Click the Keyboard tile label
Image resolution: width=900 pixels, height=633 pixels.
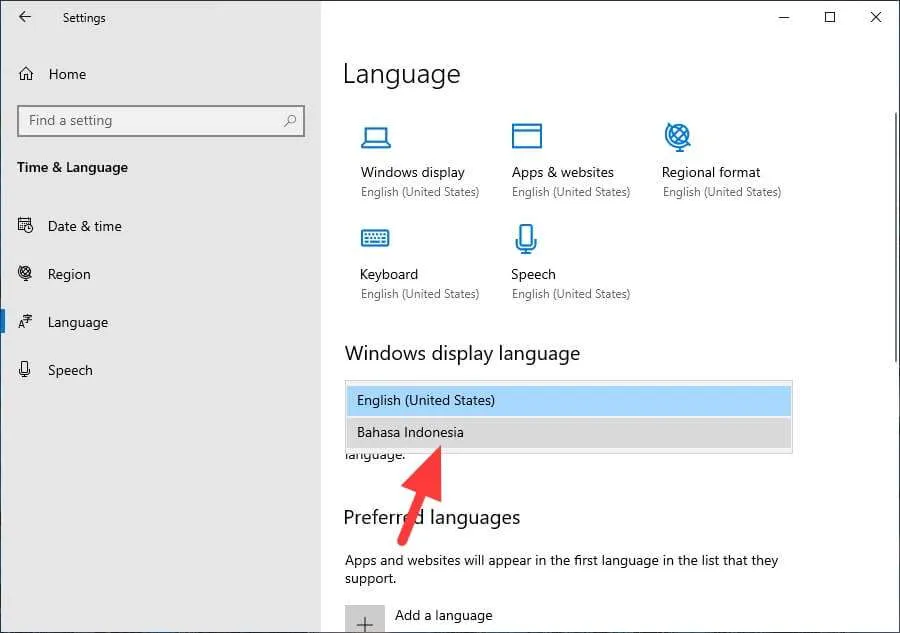(x=389, y=274)
